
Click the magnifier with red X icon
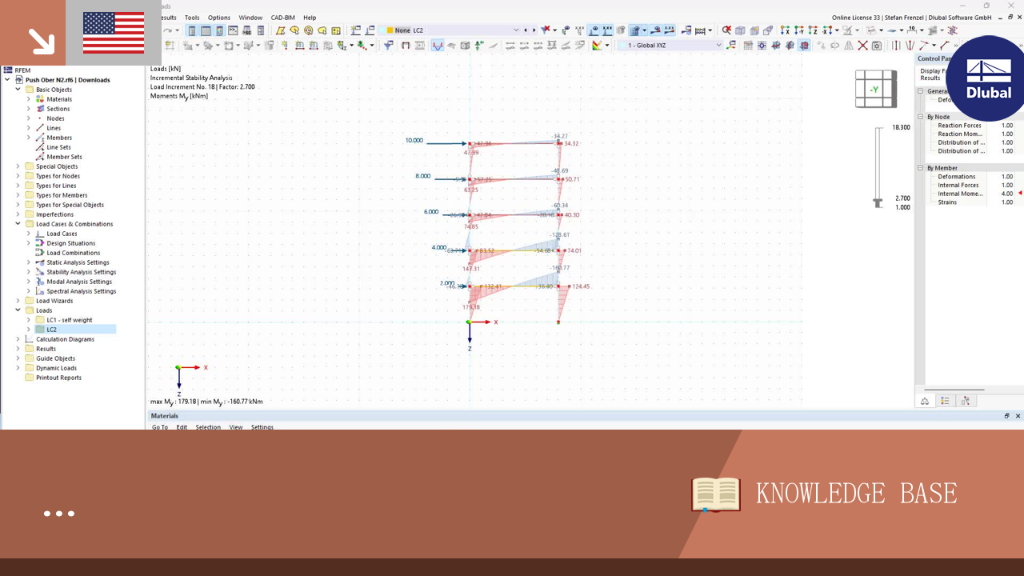tap(726, 30)
